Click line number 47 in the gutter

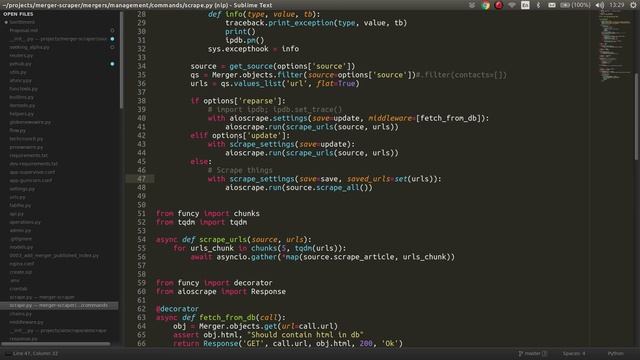(141, 179)
